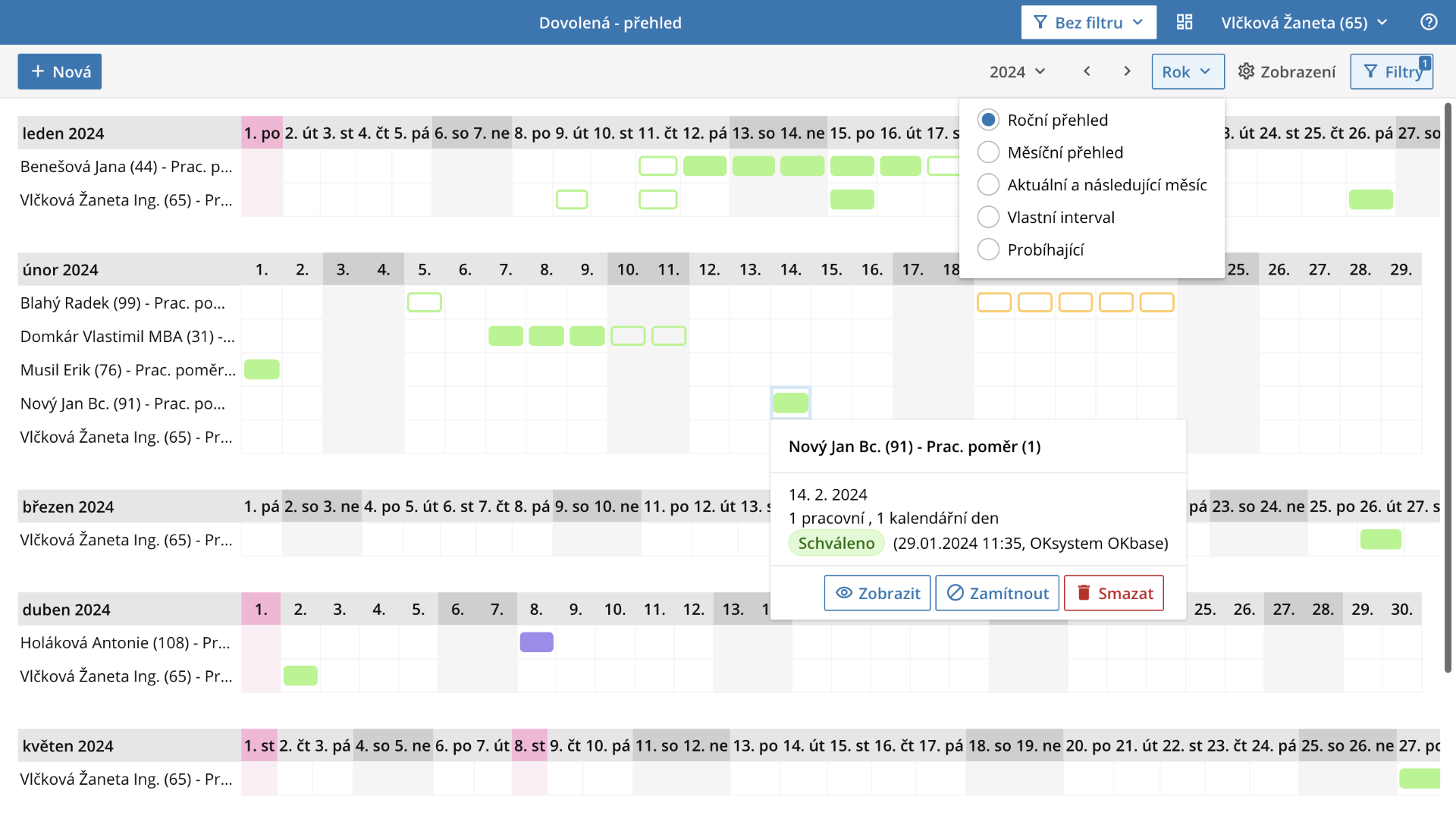
Task: Click Nový Jan Bc. (91) row label
Action: pos(123,403)
